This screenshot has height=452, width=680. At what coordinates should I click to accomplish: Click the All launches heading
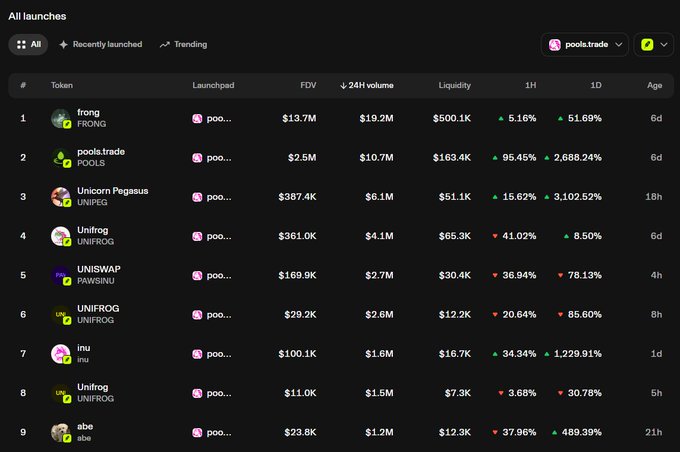[x=37, y=16]
